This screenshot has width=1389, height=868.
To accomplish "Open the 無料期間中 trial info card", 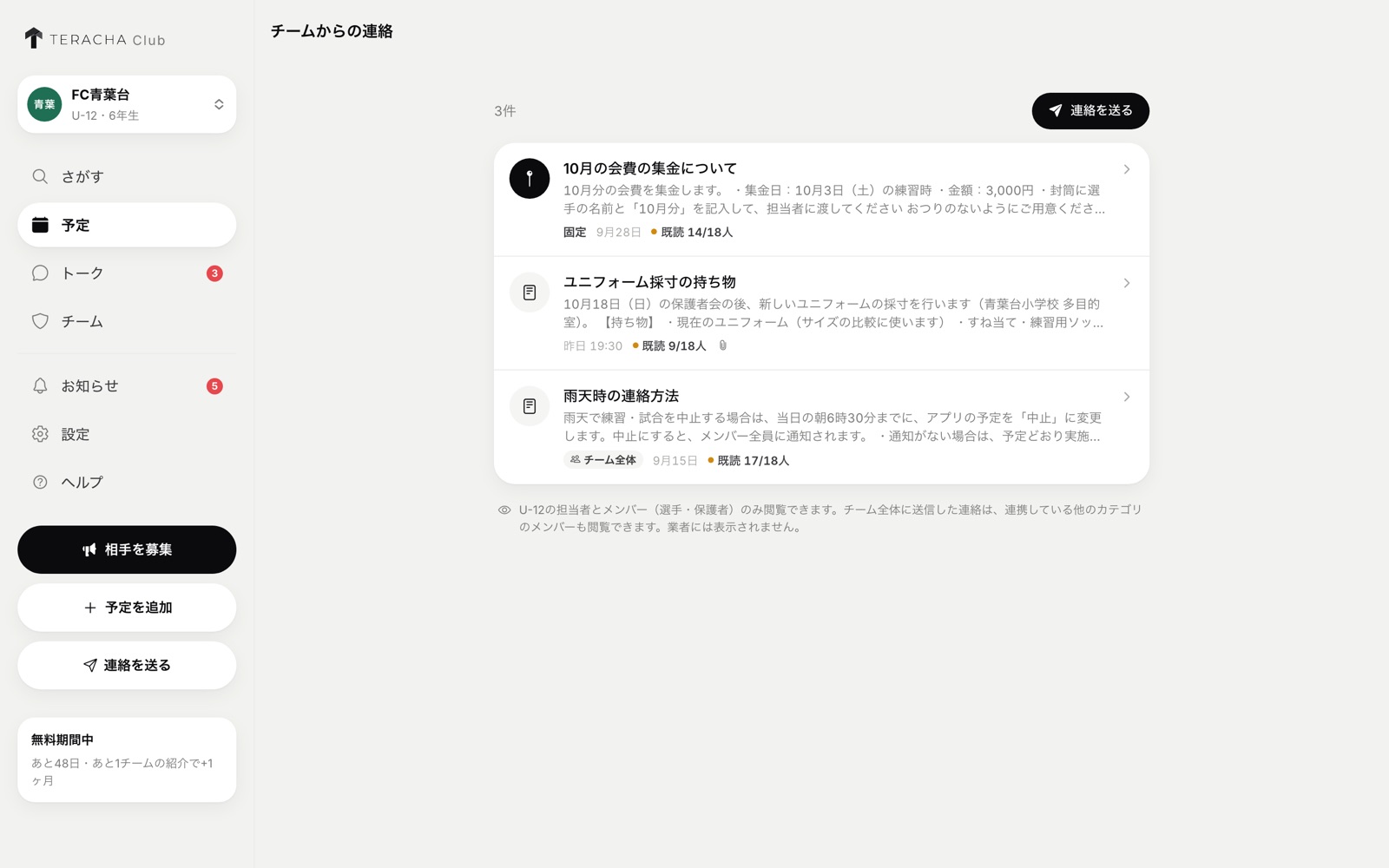I will 127,759.
